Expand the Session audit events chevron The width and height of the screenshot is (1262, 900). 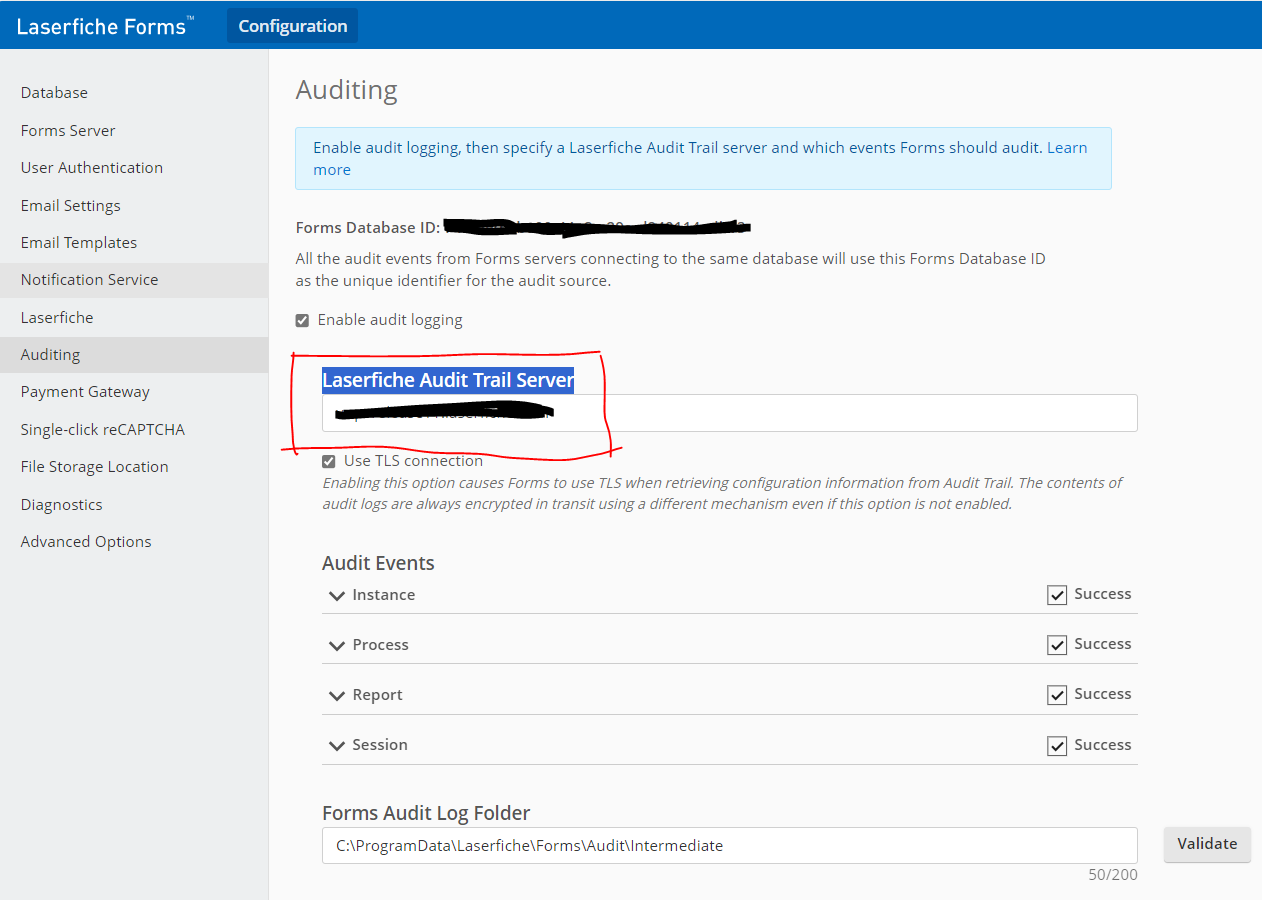(337, 746)
